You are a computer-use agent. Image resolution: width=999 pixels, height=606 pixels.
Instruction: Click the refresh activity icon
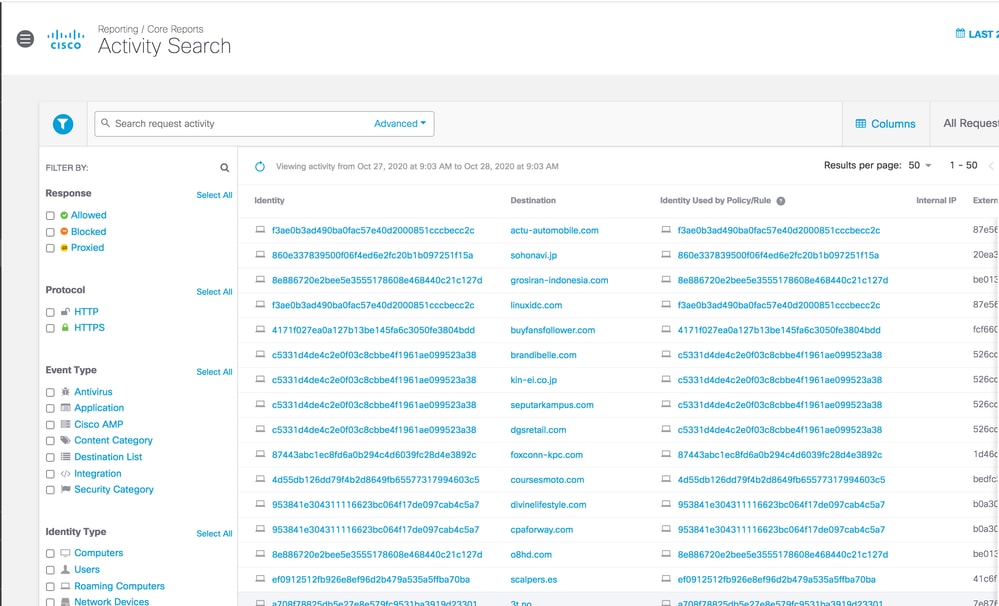tap(260, 166)
